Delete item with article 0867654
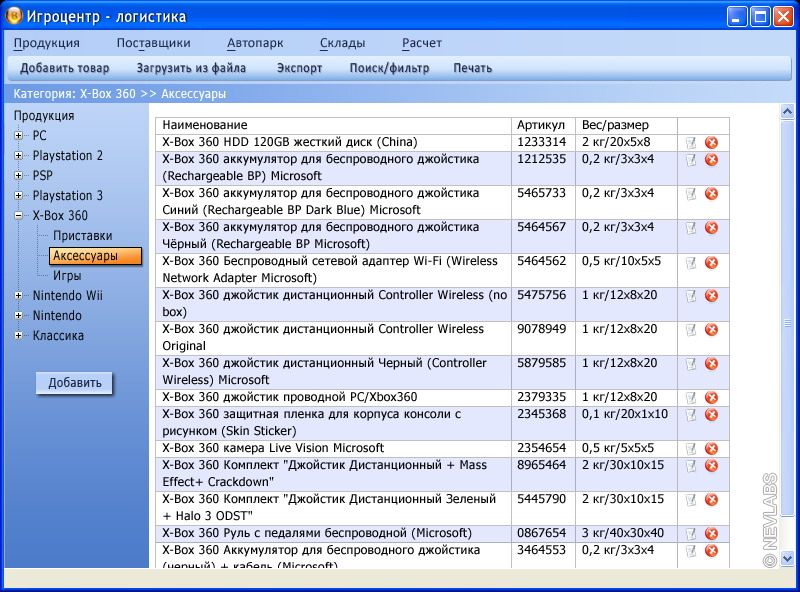 pos(711,534)
